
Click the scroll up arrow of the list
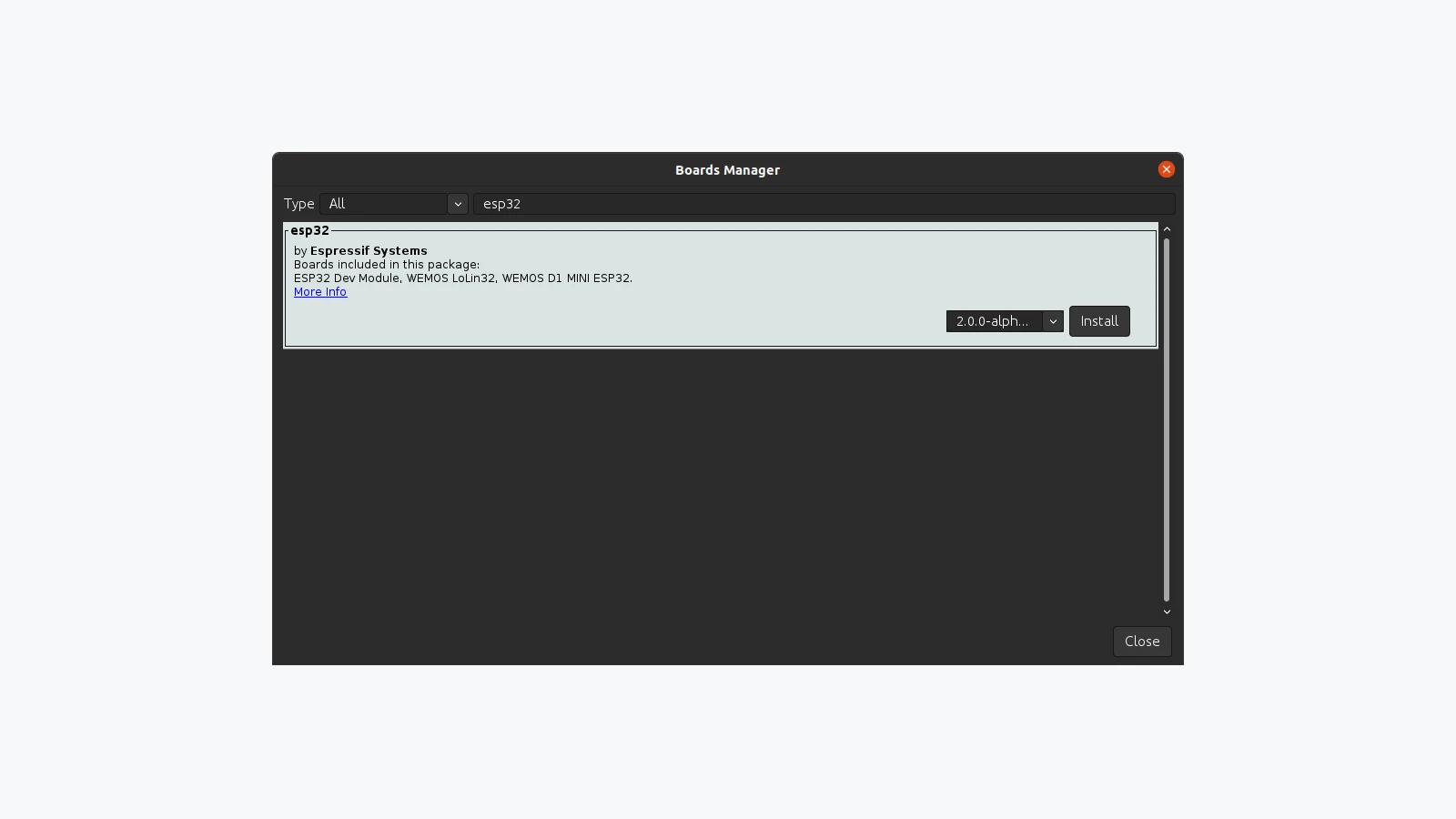[1167, 229]
